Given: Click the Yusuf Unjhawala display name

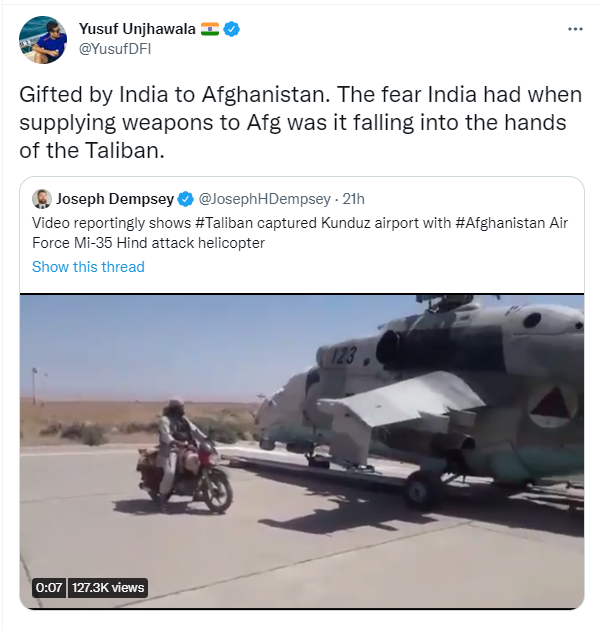Looking at the screenshot, I should (x=137, y=29).
